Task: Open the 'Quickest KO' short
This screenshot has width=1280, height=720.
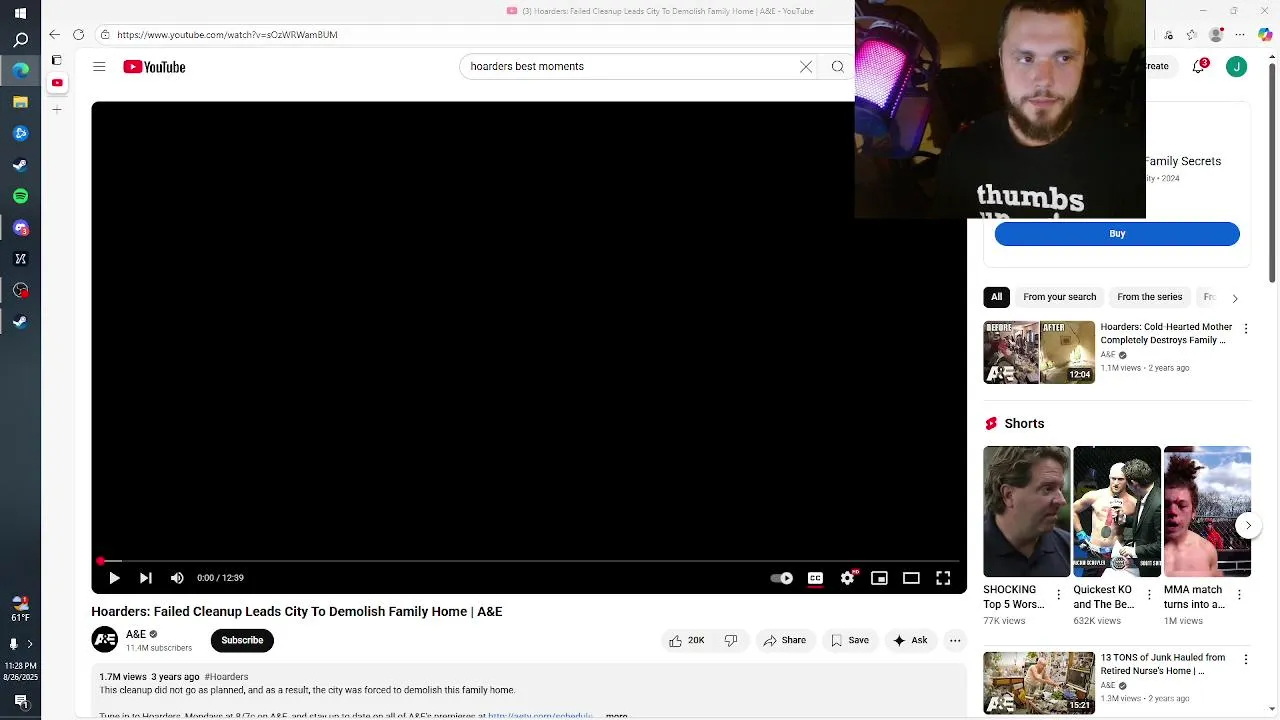Action: pyautogui.click(x=1116, y=511)
